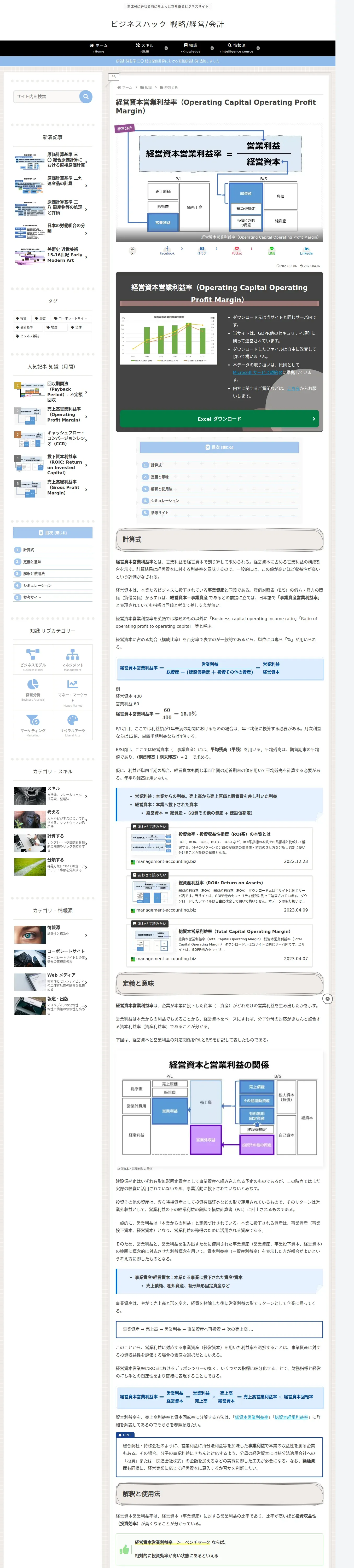This screenshot has width=354, height=1568.
Task: Collapse the article table of contents 目次
Action: tap(219, 447)
